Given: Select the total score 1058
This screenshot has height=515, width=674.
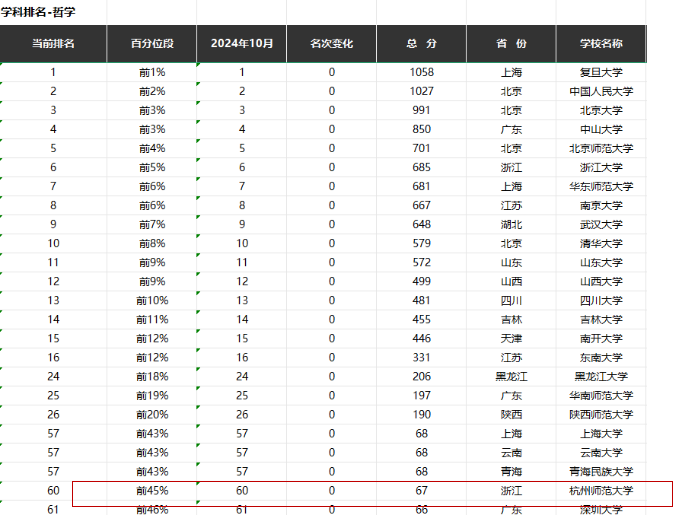Looking at the screenshot, I should click(421, 72).
